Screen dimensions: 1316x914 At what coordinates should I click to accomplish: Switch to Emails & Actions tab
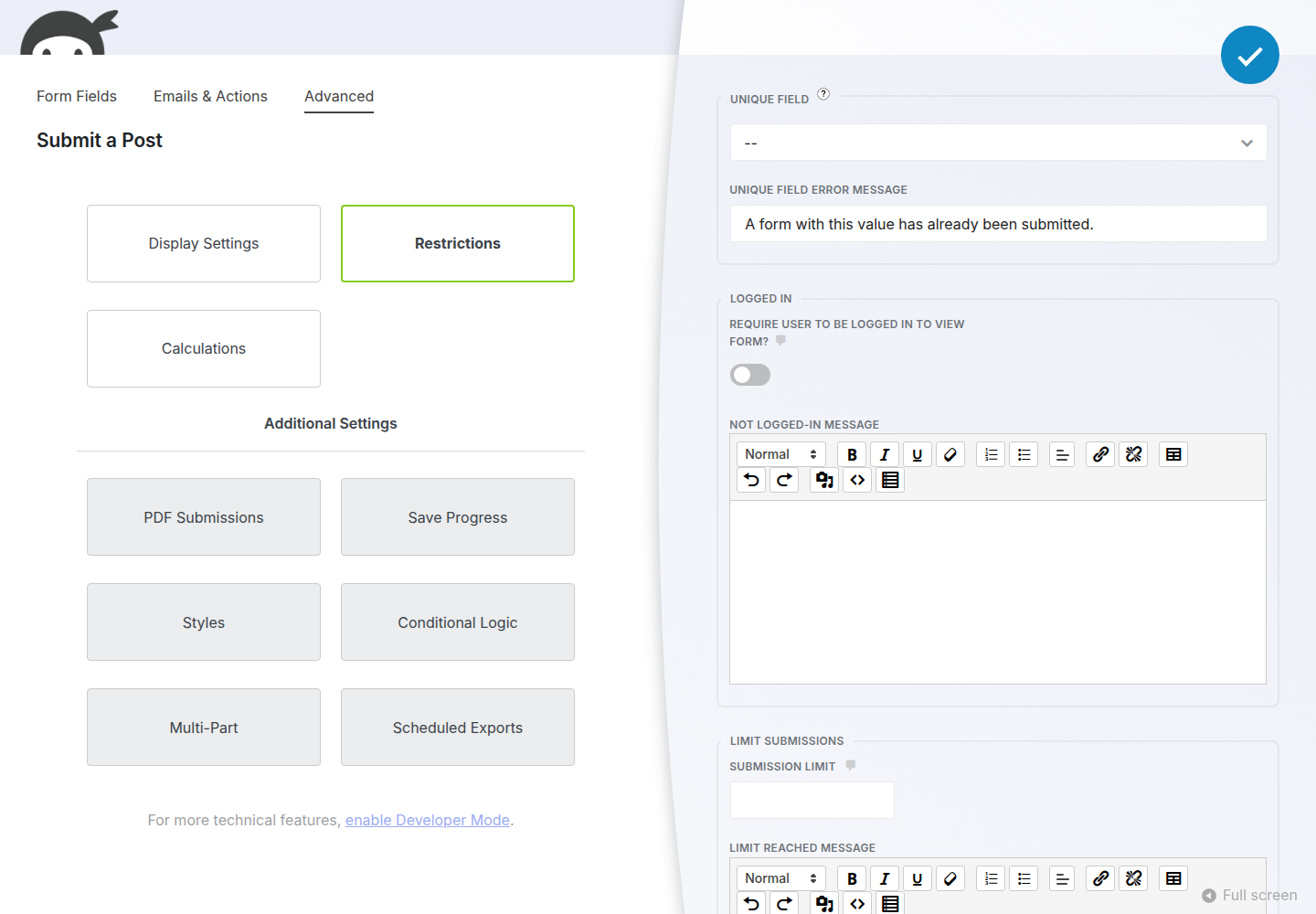[x=210, y=96]
